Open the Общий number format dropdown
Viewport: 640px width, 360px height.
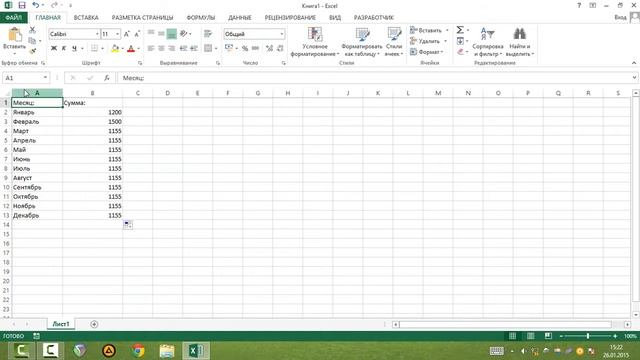coord(282,34)
